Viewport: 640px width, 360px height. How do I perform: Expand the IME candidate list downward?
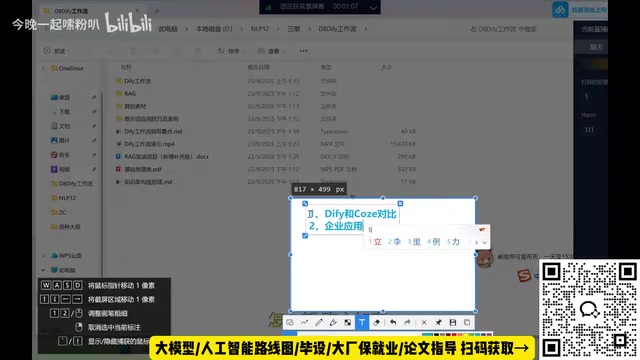point(484,242)
